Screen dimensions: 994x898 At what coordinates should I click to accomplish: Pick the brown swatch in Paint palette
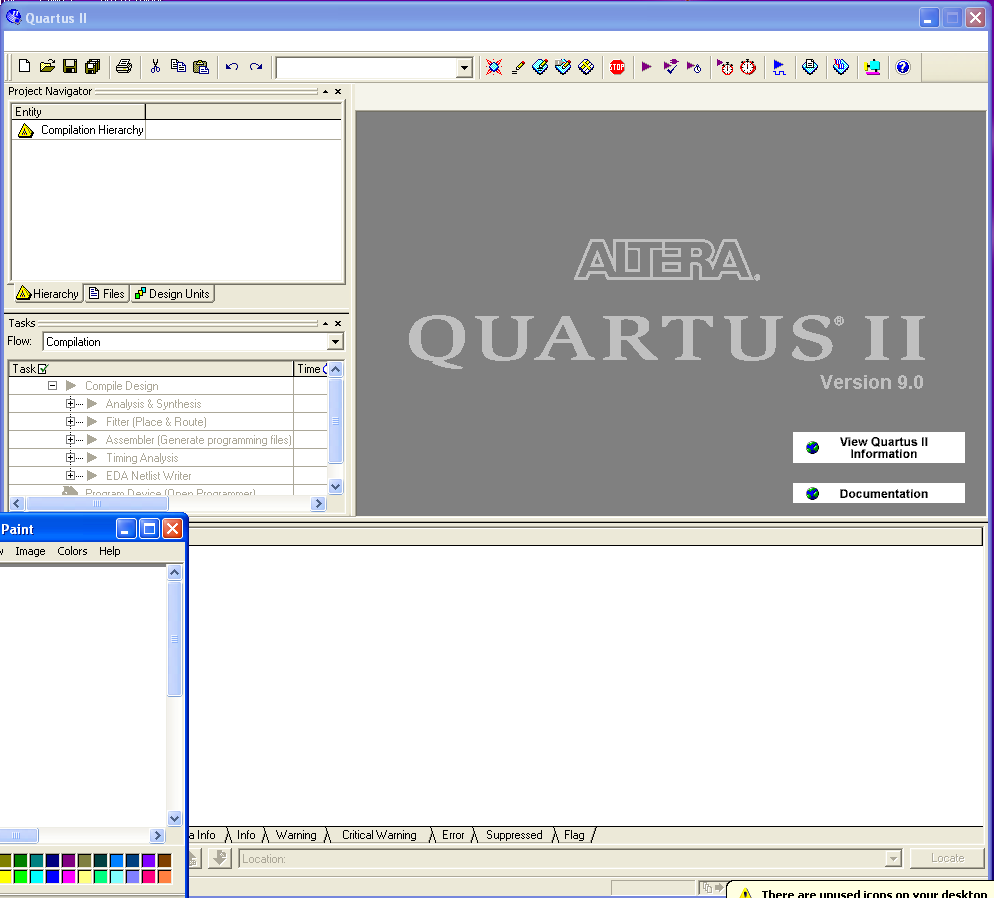click(164, 860)
